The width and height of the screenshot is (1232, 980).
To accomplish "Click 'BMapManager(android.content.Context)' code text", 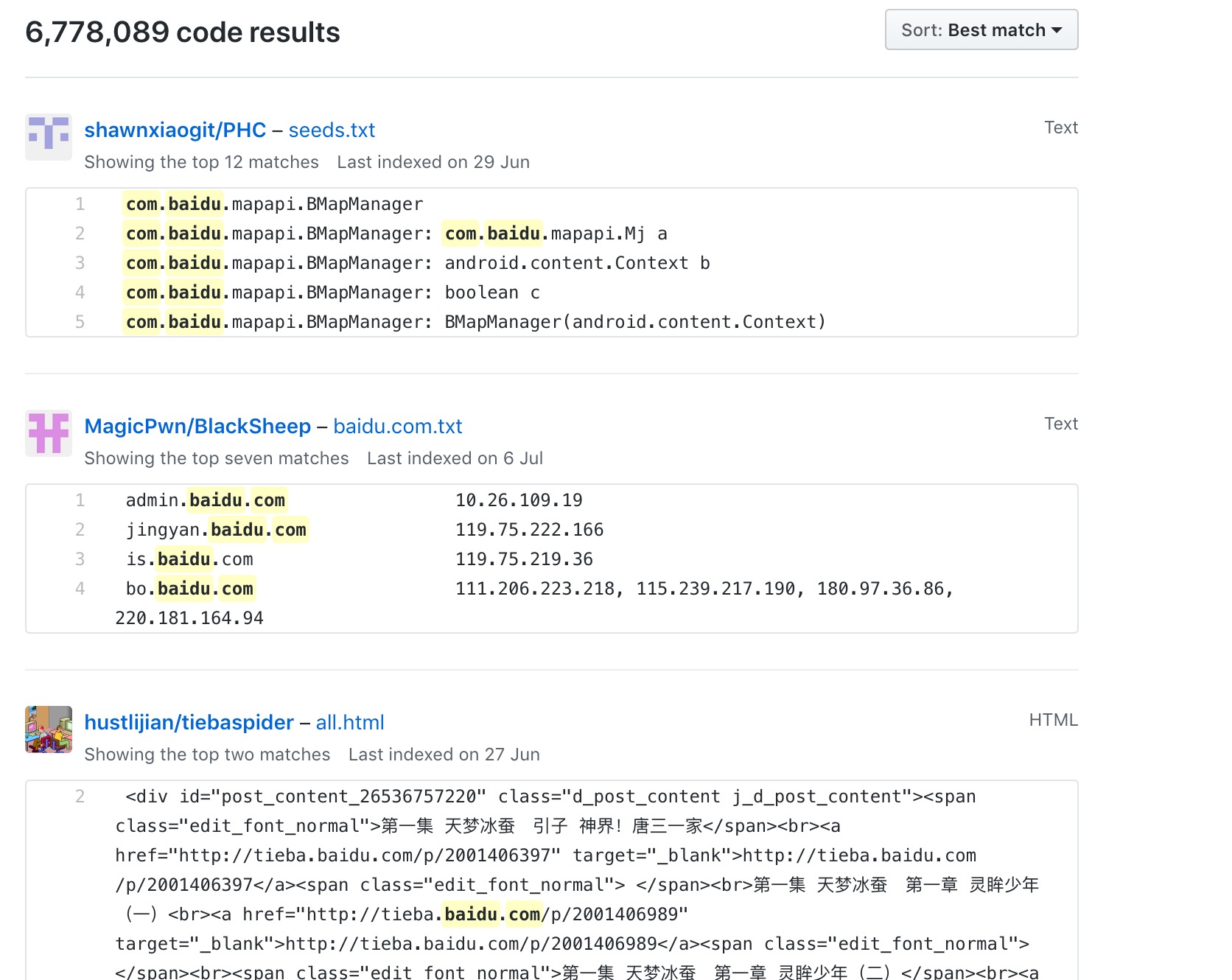I will 635,322.
